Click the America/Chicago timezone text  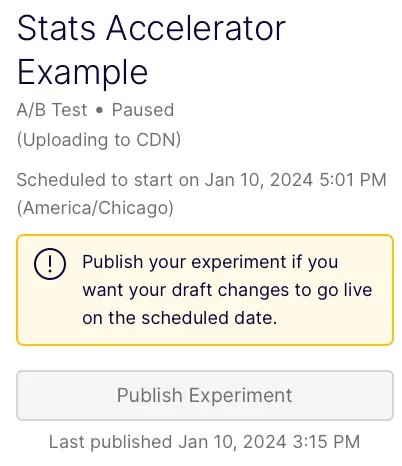click(x=95, y=208)
